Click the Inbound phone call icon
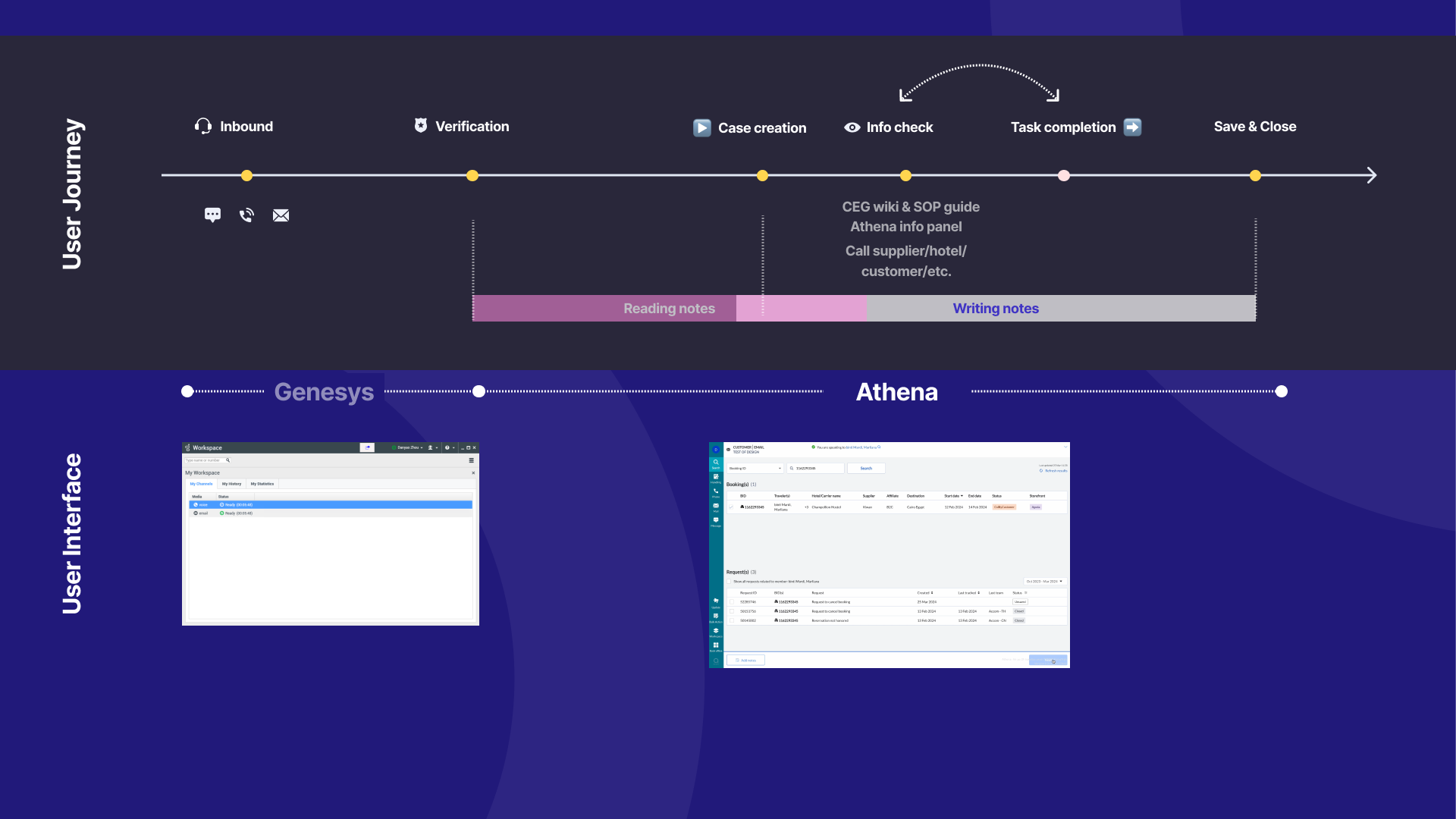 (x=246, y=215)
